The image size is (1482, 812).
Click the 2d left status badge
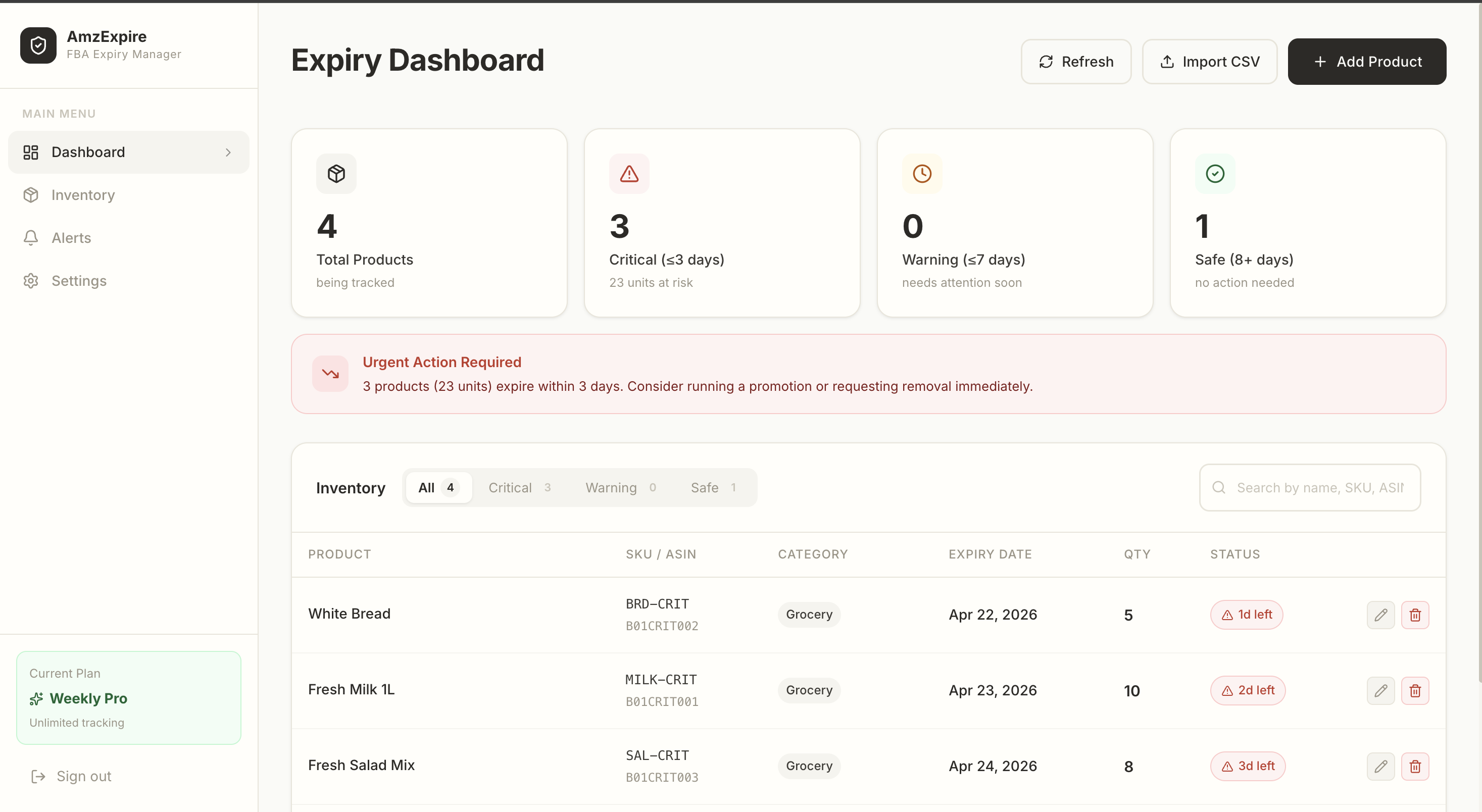[x=1248, y=691]
